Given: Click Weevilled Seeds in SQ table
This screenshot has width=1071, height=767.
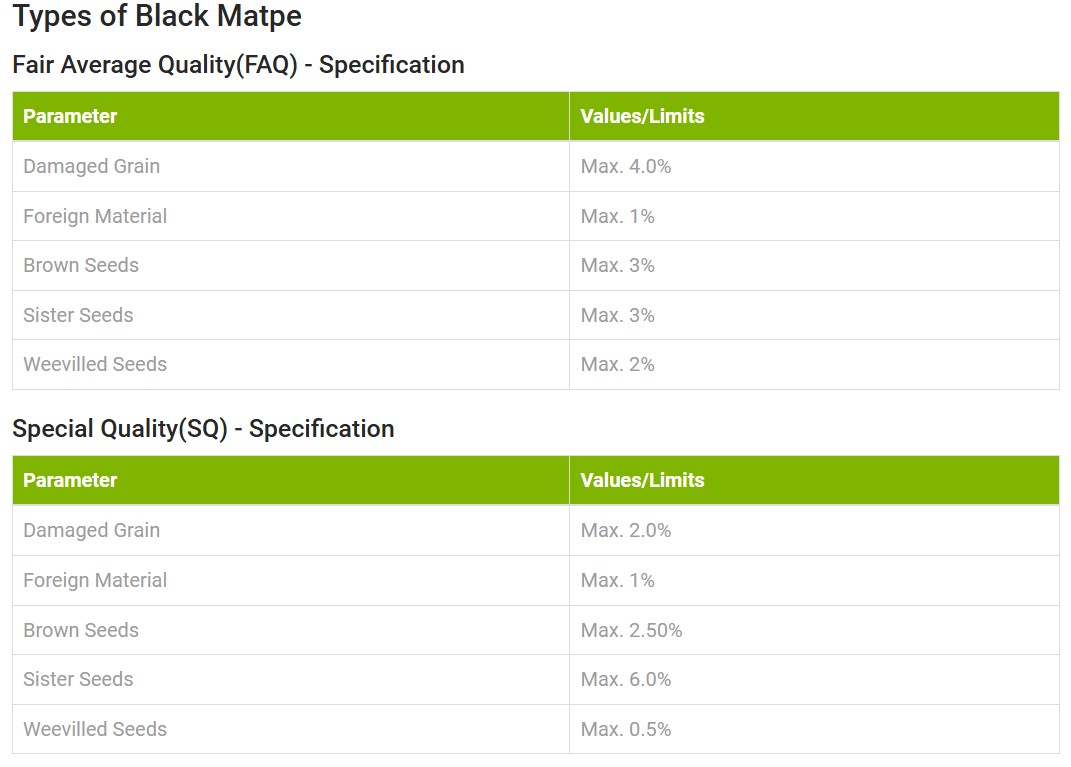Looking at the screenshot, I should pyautogui.click(x=95, y=730).
